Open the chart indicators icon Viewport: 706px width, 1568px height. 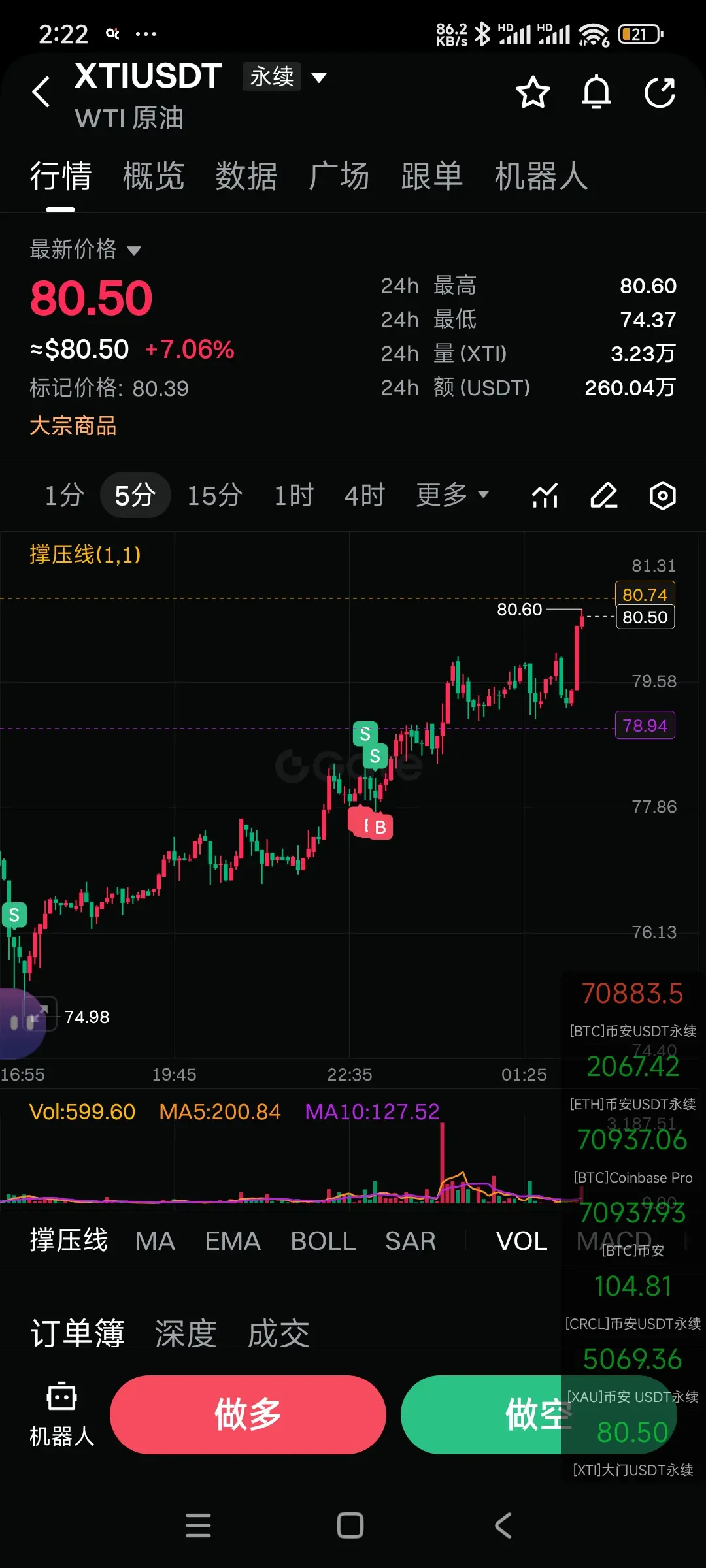click(545, 496)
